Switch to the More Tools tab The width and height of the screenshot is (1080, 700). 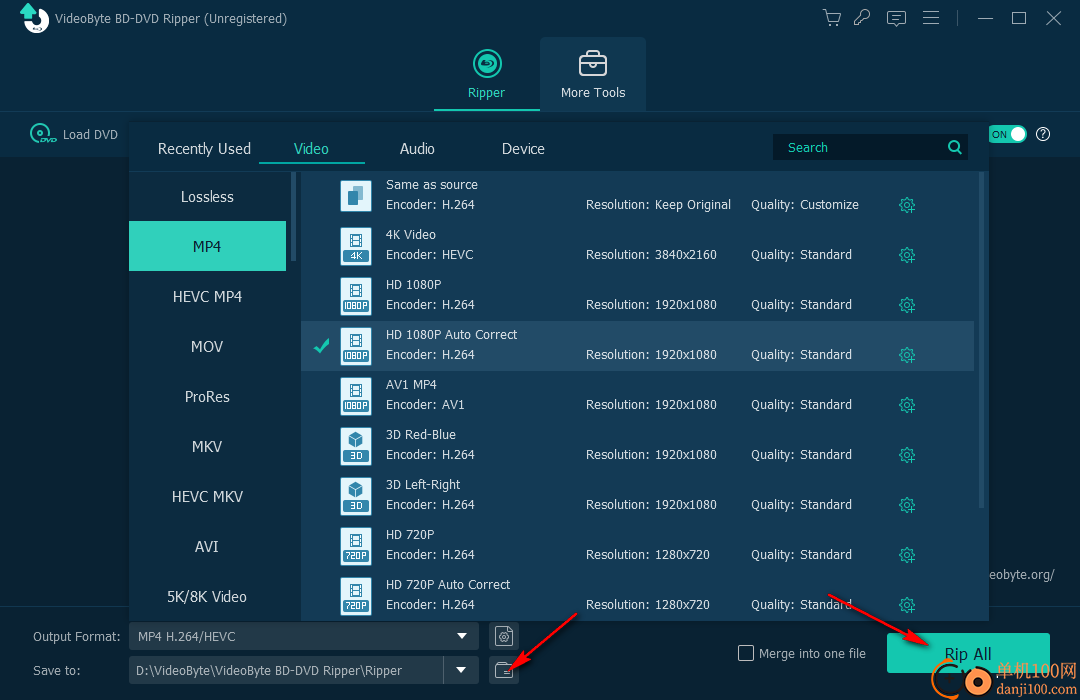pos(593,74)
